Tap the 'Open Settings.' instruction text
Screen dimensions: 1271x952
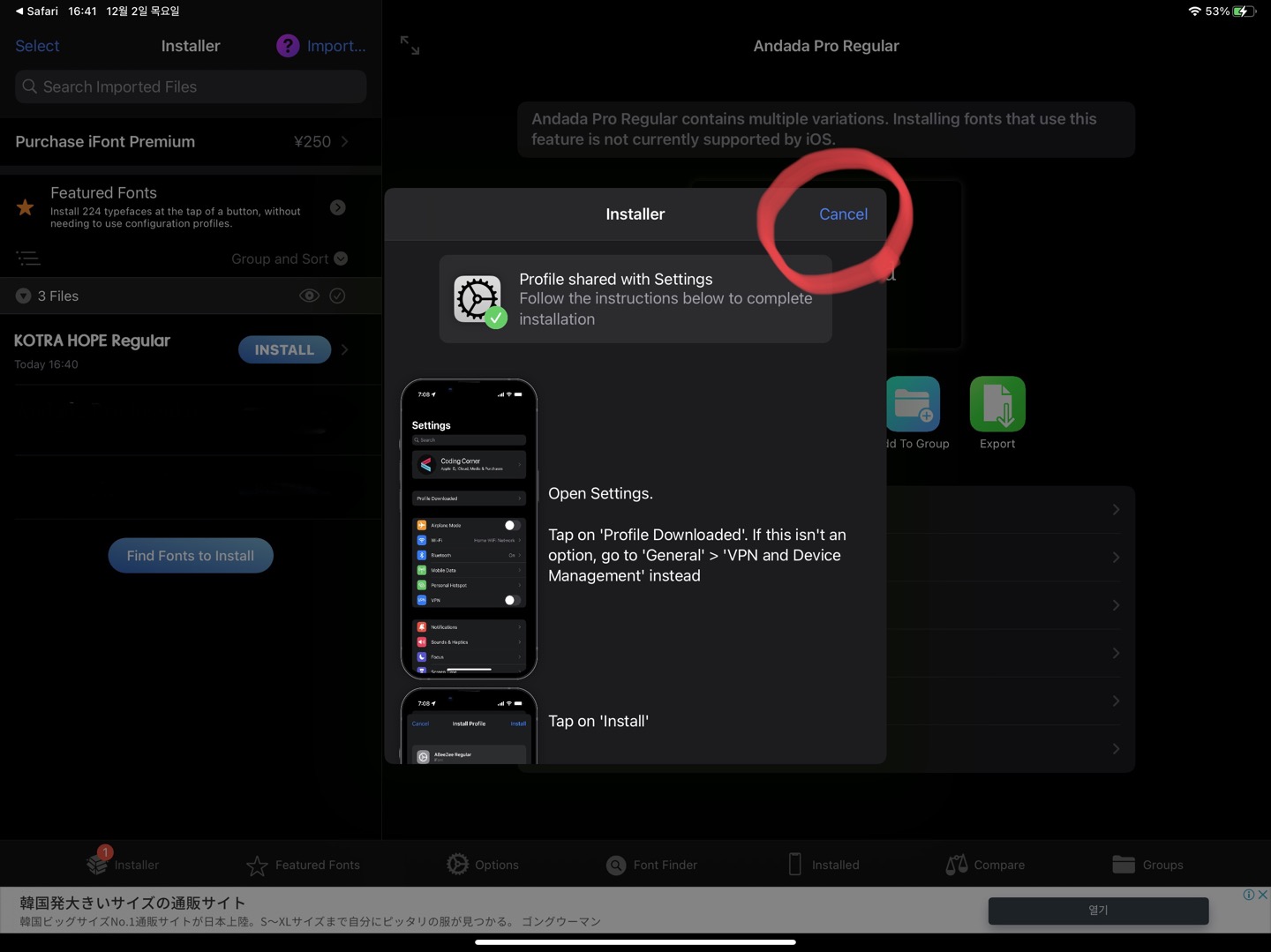pyautogui.click(x=600, y=493)
